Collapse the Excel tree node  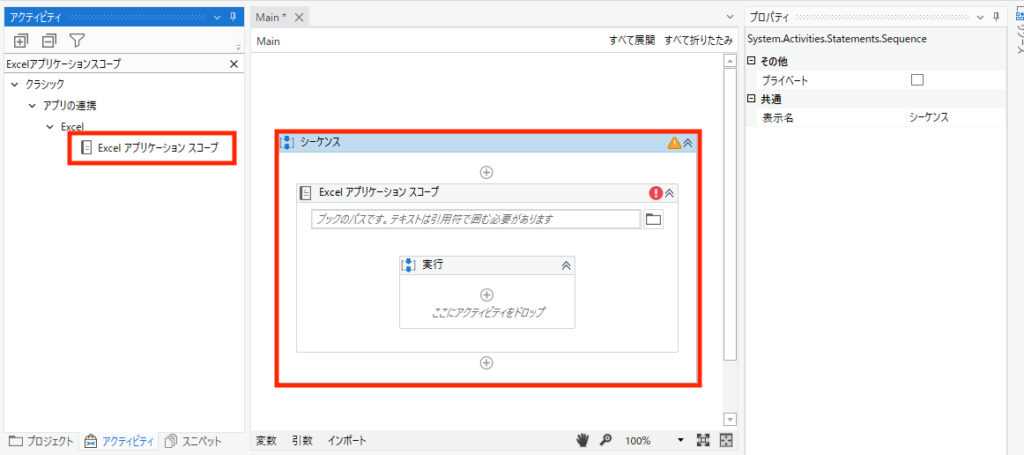tap(50, 127)
